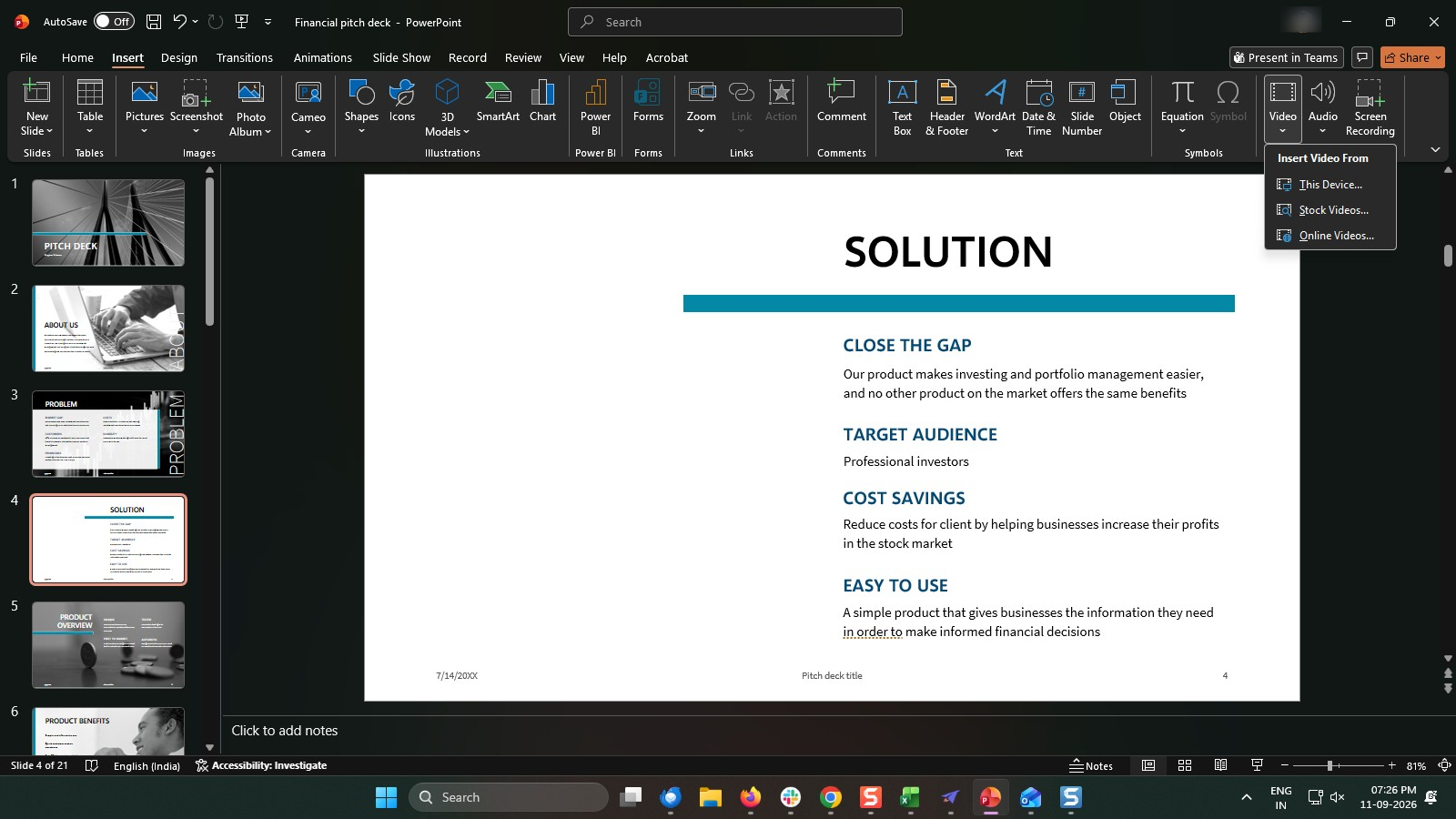
Task: Expand the Audio dropdown
Action: click(1322, 131)
